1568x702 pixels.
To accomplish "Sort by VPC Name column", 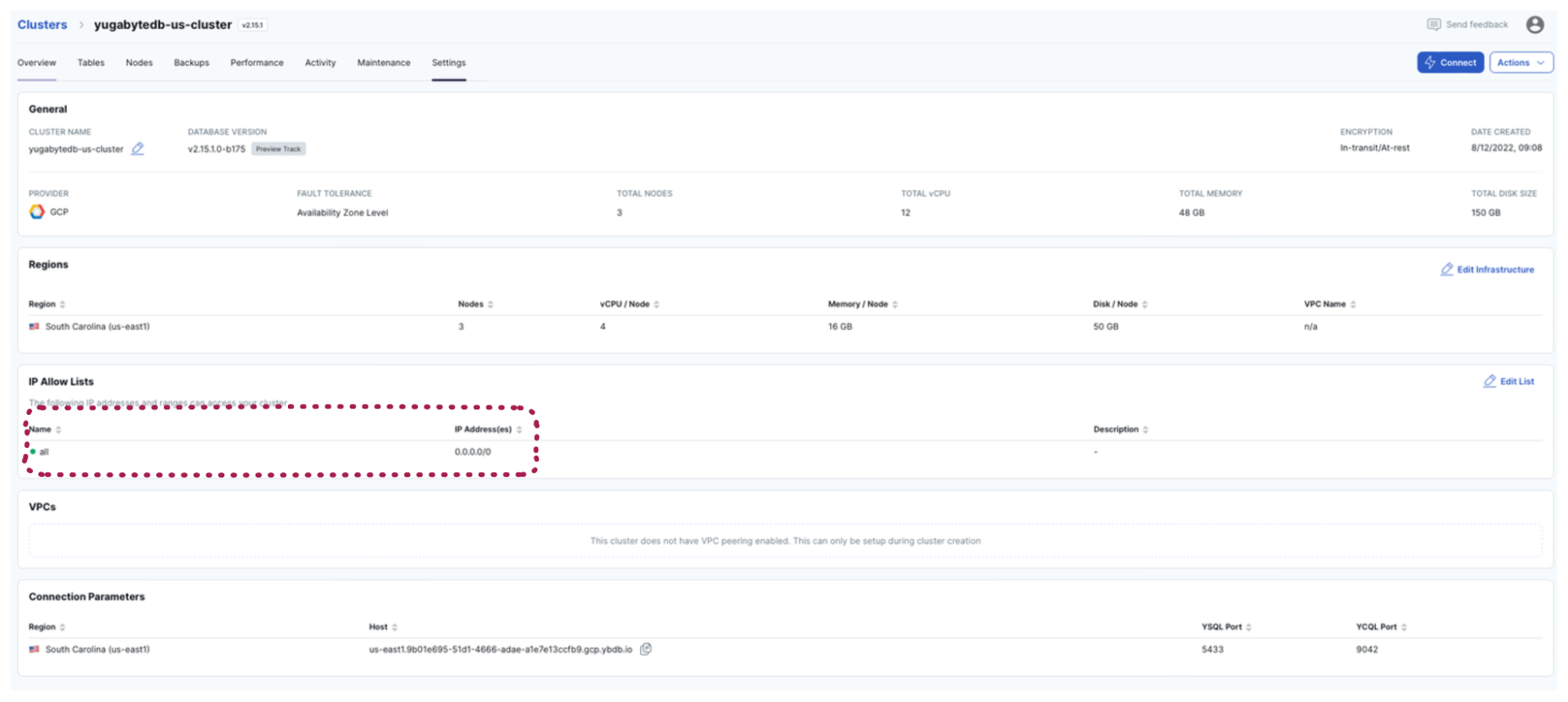I will pos(1353,304).
